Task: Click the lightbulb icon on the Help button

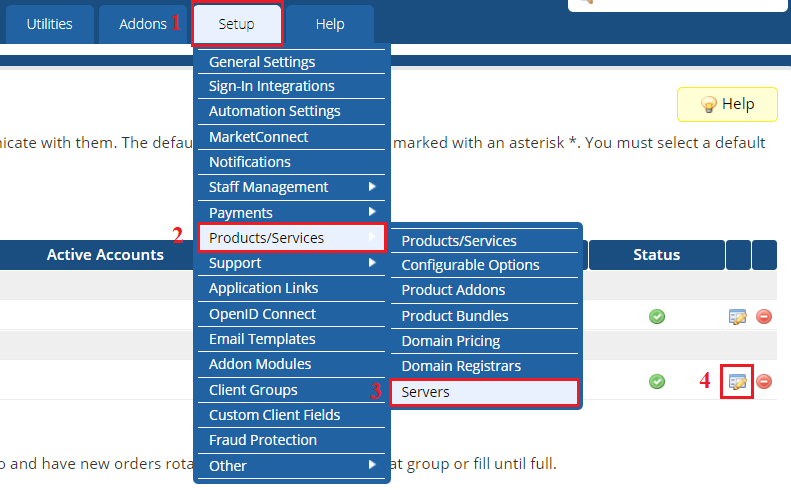Action: (x=708, y=105)
